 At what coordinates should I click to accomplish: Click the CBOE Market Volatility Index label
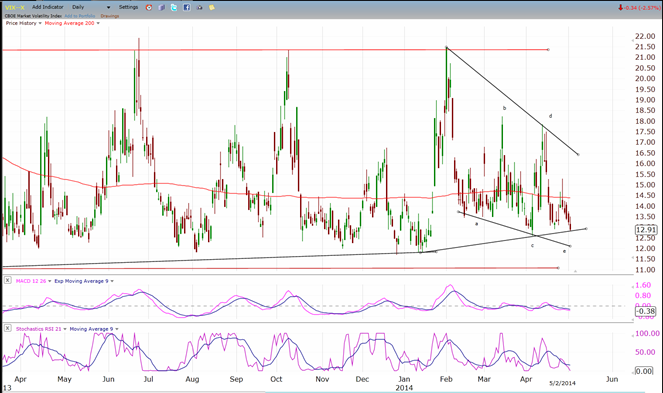(x=33, y=16)
